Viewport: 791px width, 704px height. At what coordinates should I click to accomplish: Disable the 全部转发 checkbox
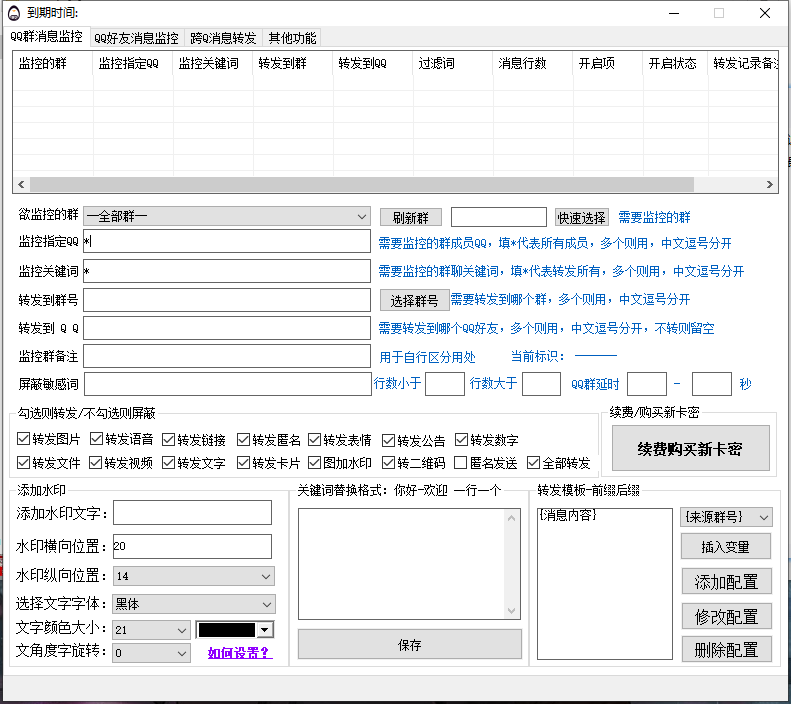coord(534,463)
